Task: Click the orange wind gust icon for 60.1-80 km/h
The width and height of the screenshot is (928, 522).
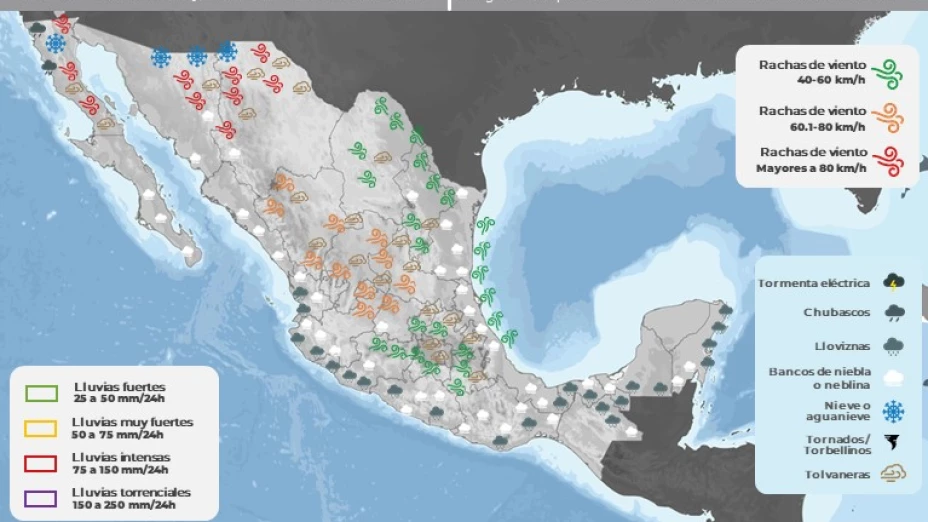Action: coord(887,117)
